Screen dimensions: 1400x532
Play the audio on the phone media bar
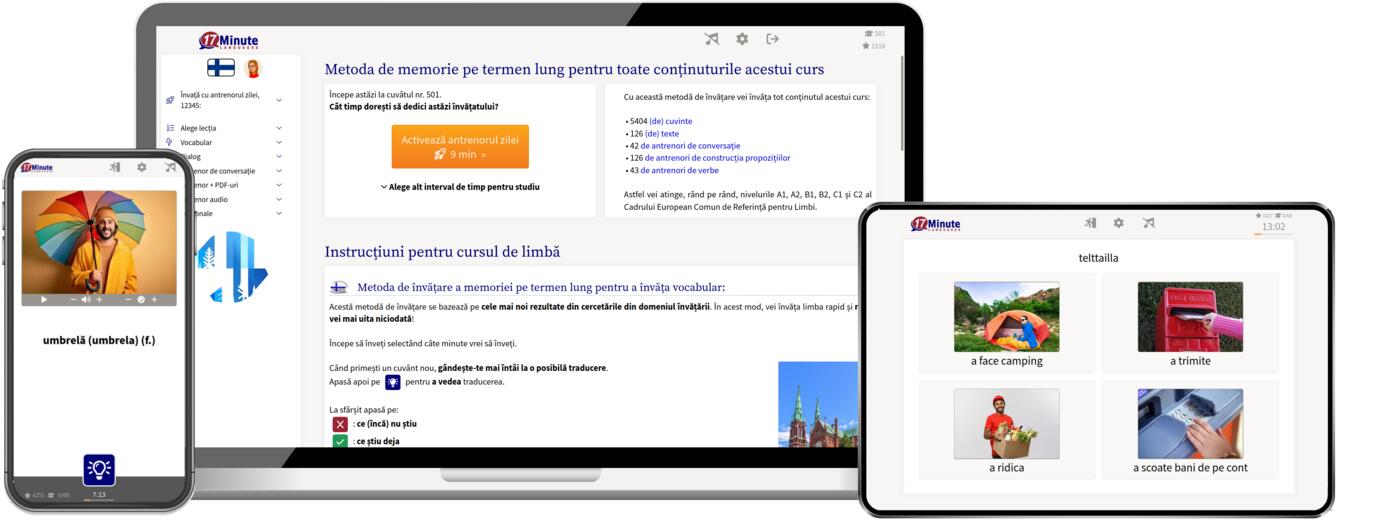click(x=43, y=299)
